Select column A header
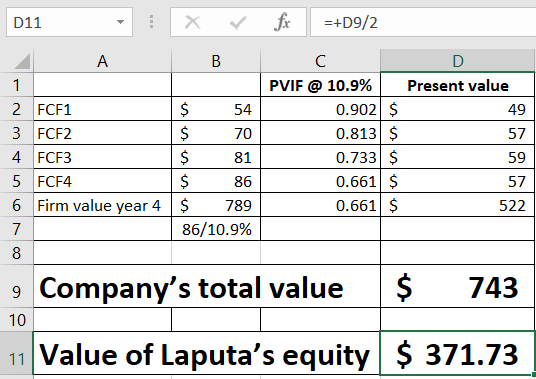 (x=102, y=61)
